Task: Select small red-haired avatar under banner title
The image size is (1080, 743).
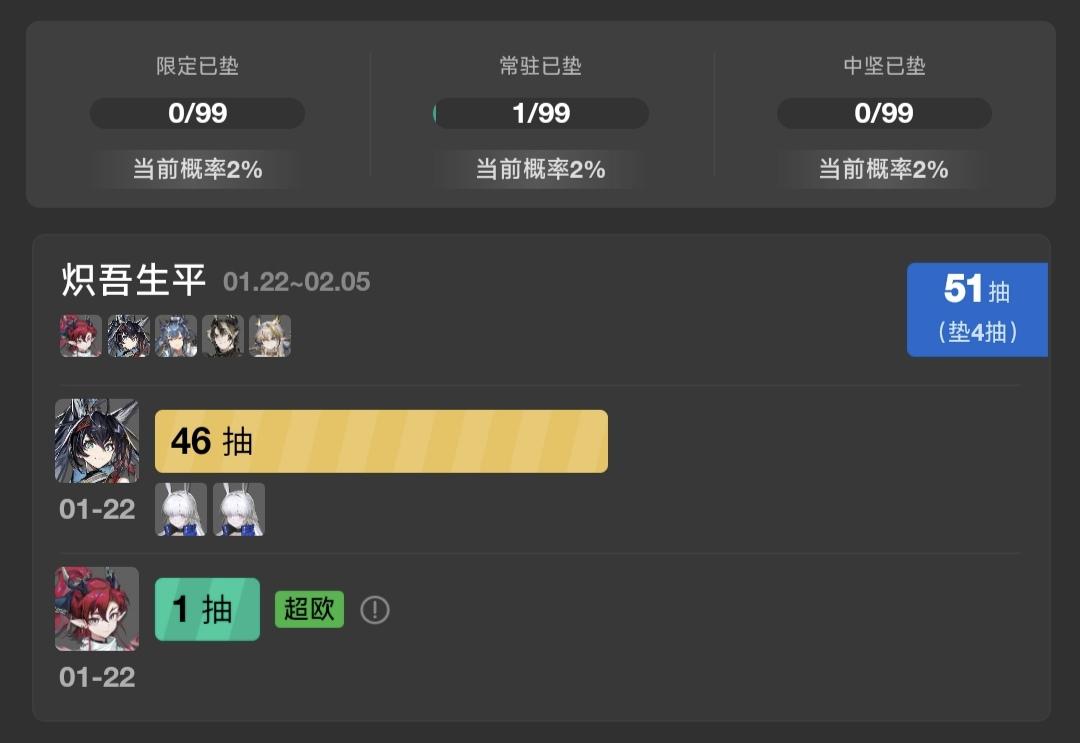Action: (x=80, y=336)
